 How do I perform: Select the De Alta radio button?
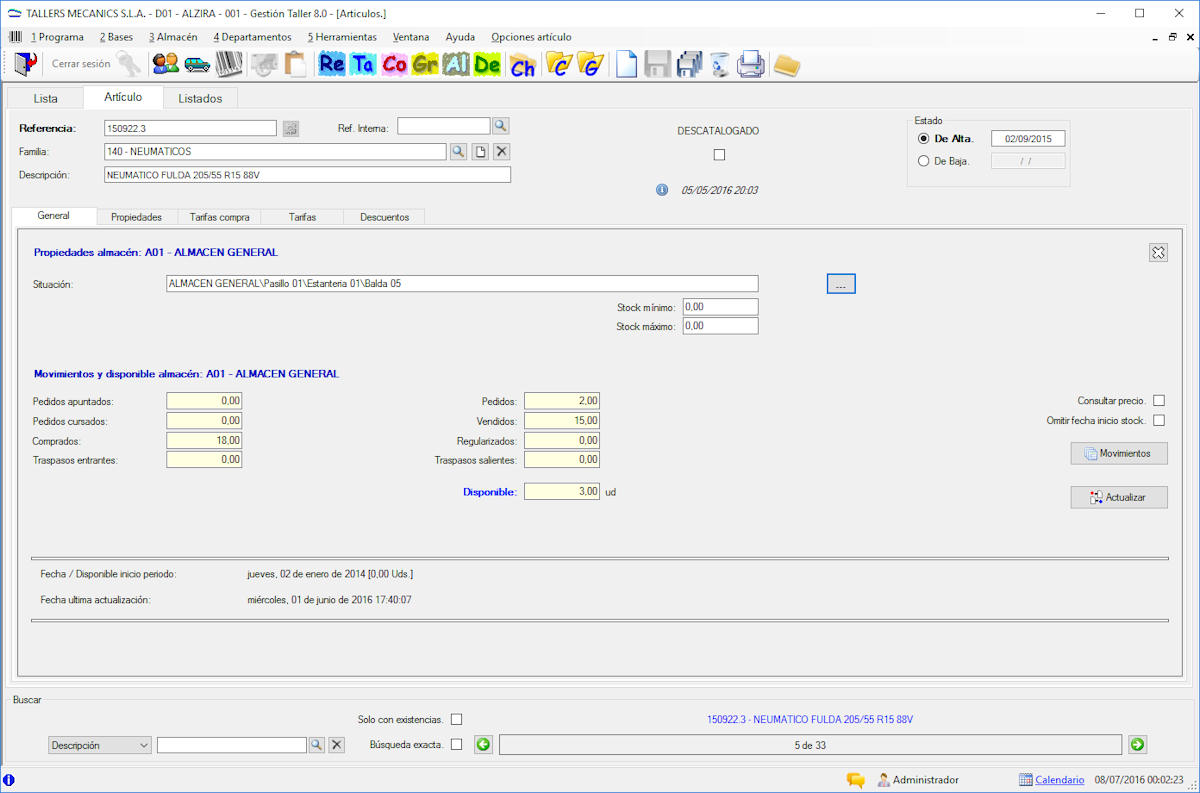click(923, 138)
